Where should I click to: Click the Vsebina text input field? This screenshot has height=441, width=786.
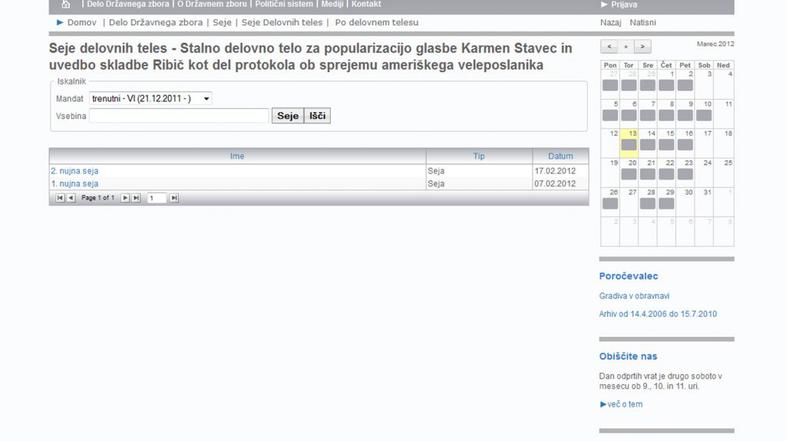coord(179,116)
